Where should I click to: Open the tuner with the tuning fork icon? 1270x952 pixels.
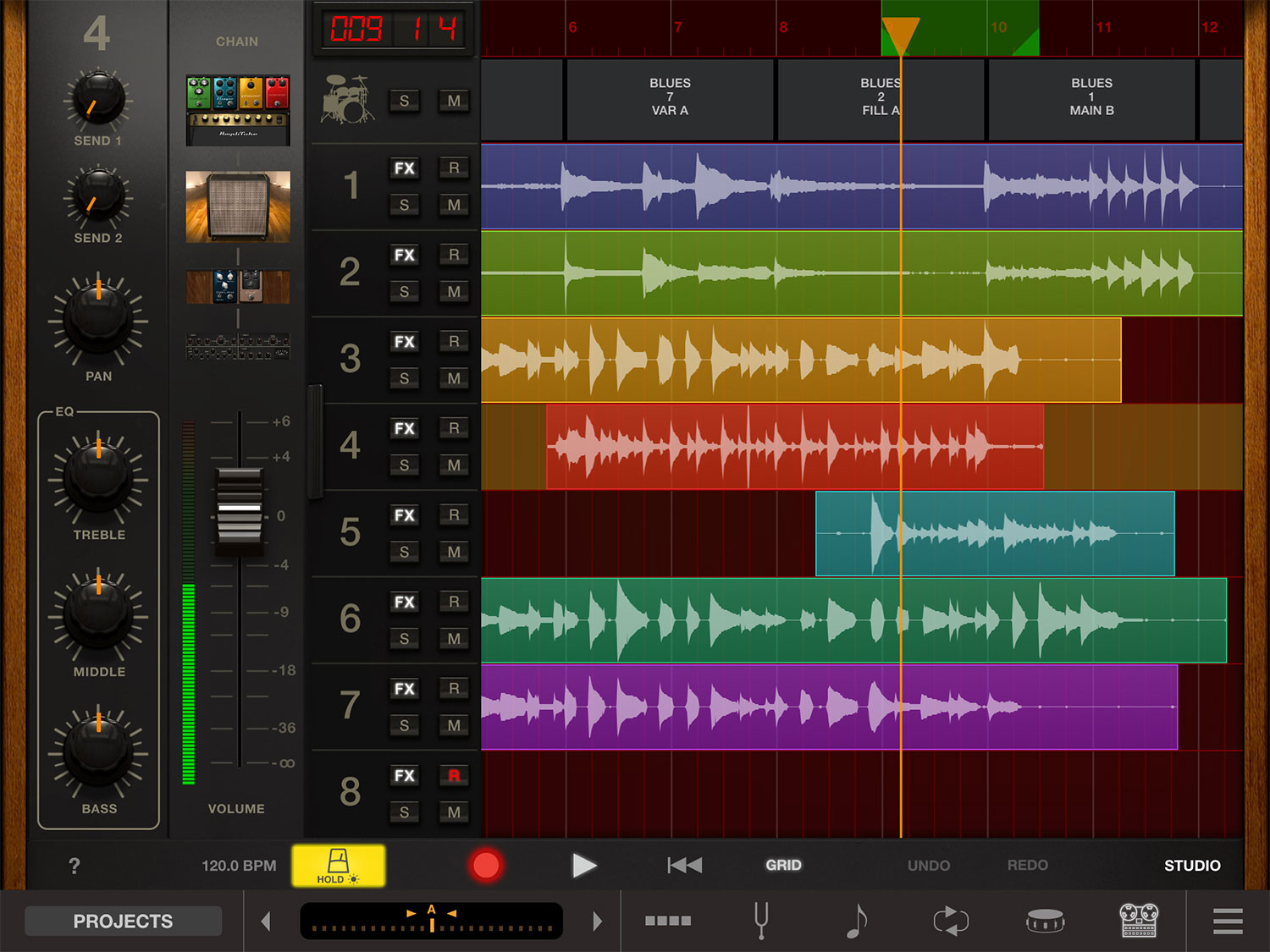click(761, 921)
